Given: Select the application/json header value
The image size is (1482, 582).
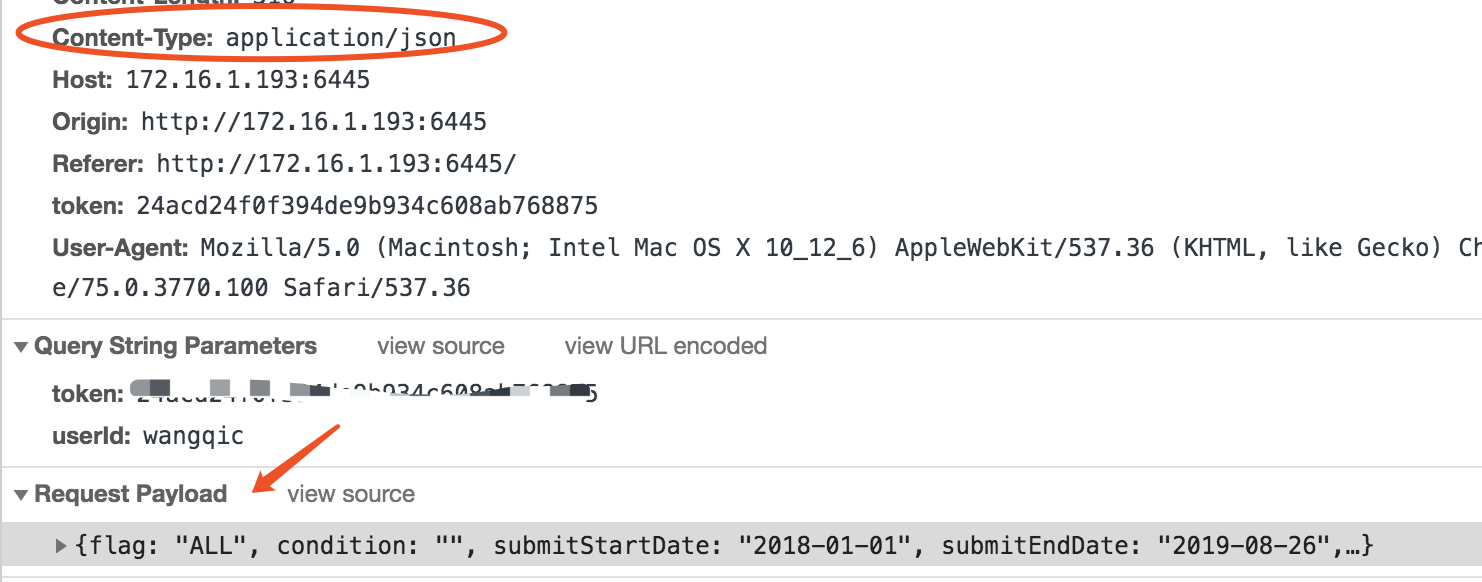Looking at the screenshot, I should point(341,38).
